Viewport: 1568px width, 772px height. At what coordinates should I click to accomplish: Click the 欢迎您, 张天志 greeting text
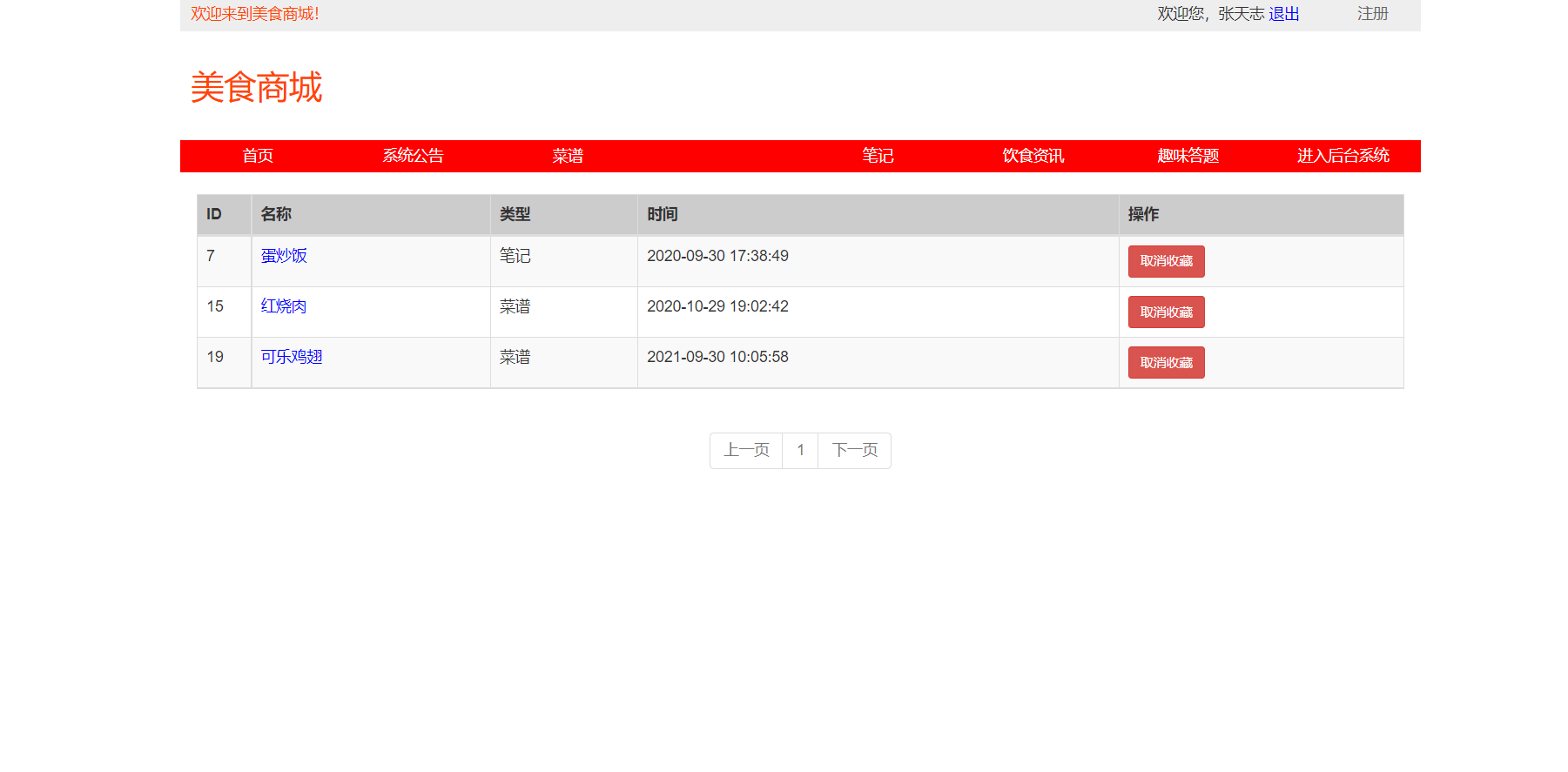[x=1210, y=14]
